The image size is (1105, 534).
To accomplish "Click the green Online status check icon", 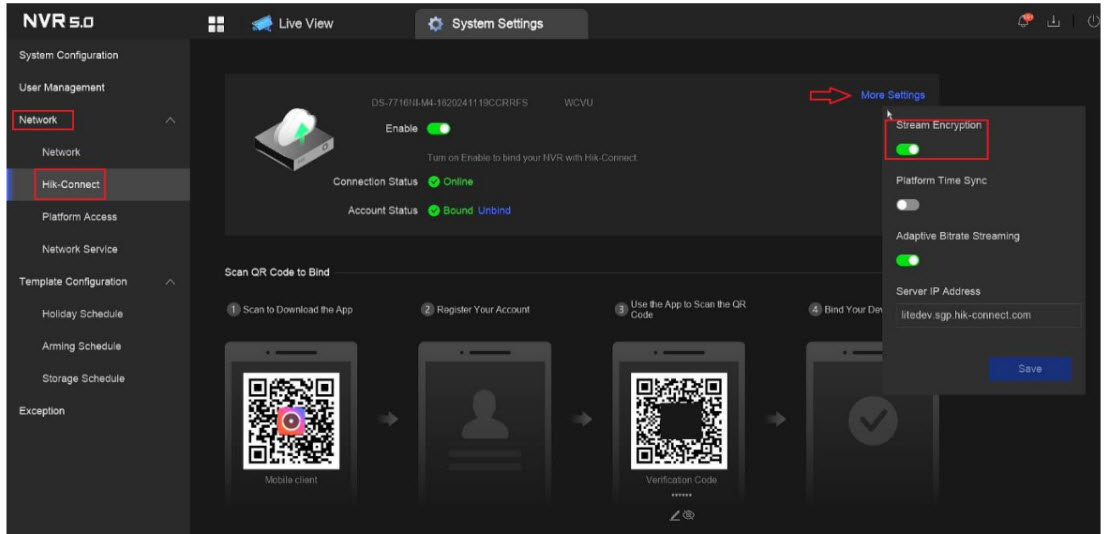I will point(434,182).
